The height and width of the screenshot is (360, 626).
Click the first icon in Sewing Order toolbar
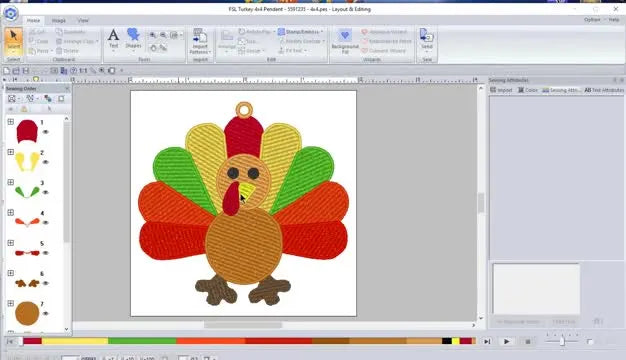(x=12, y=99)
